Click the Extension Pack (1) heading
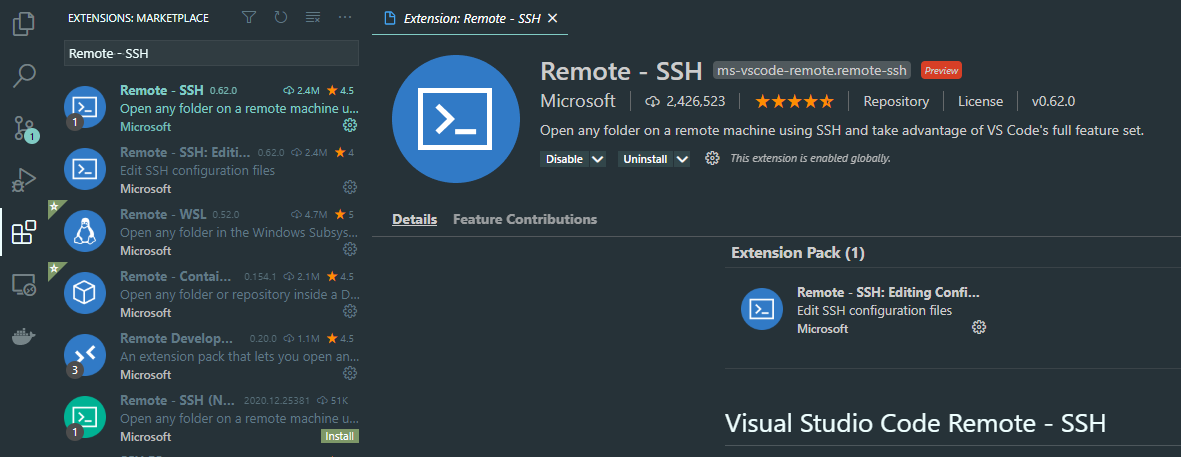 pos(798,253)
